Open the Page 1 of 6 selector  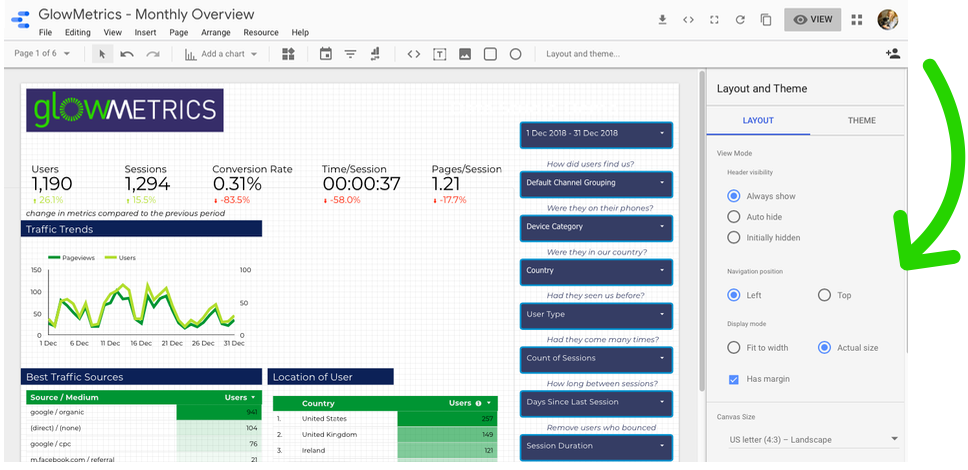(x=42, y=54)
